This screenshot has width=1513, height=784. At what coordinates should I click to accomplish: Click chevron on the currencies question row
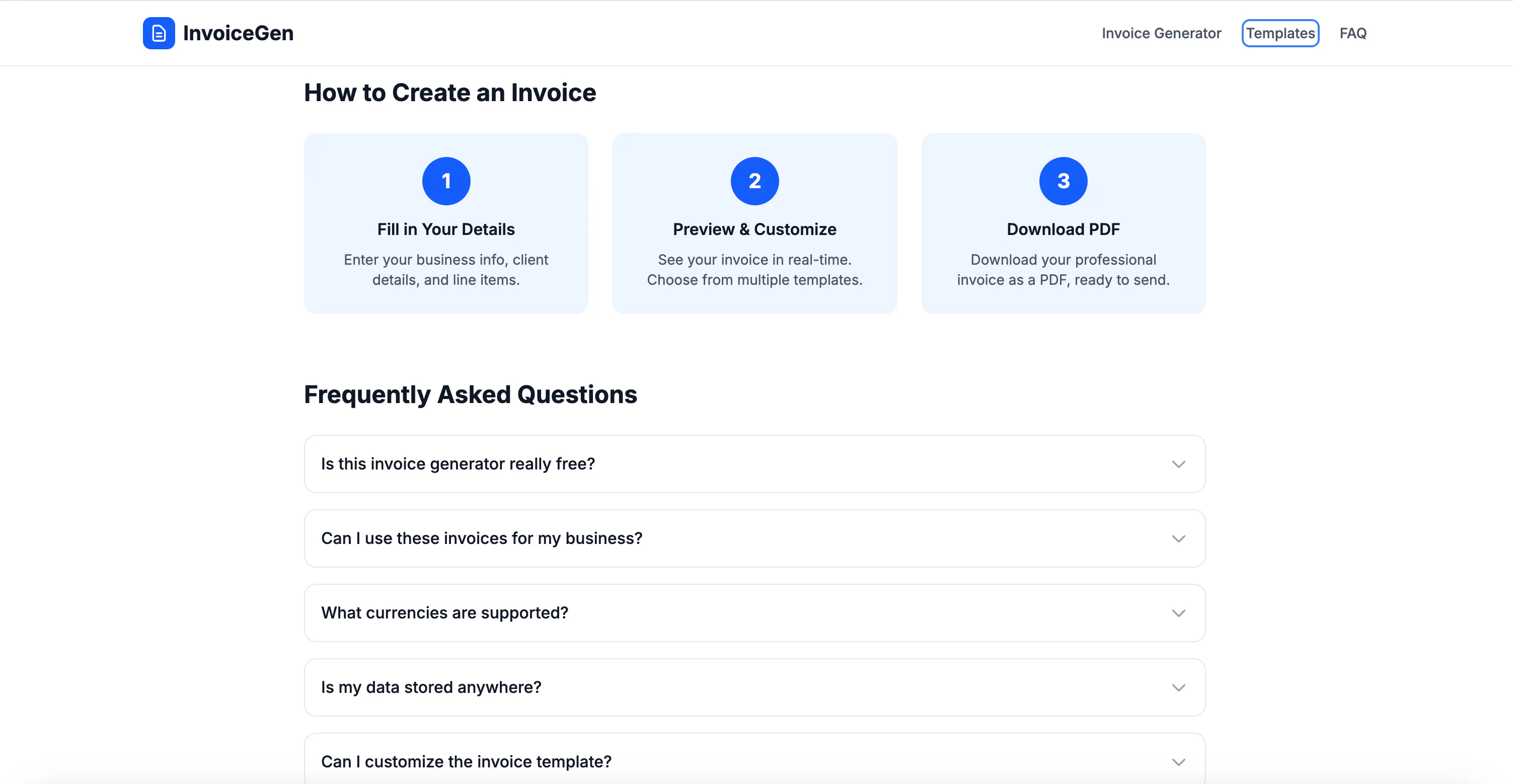1178,614
